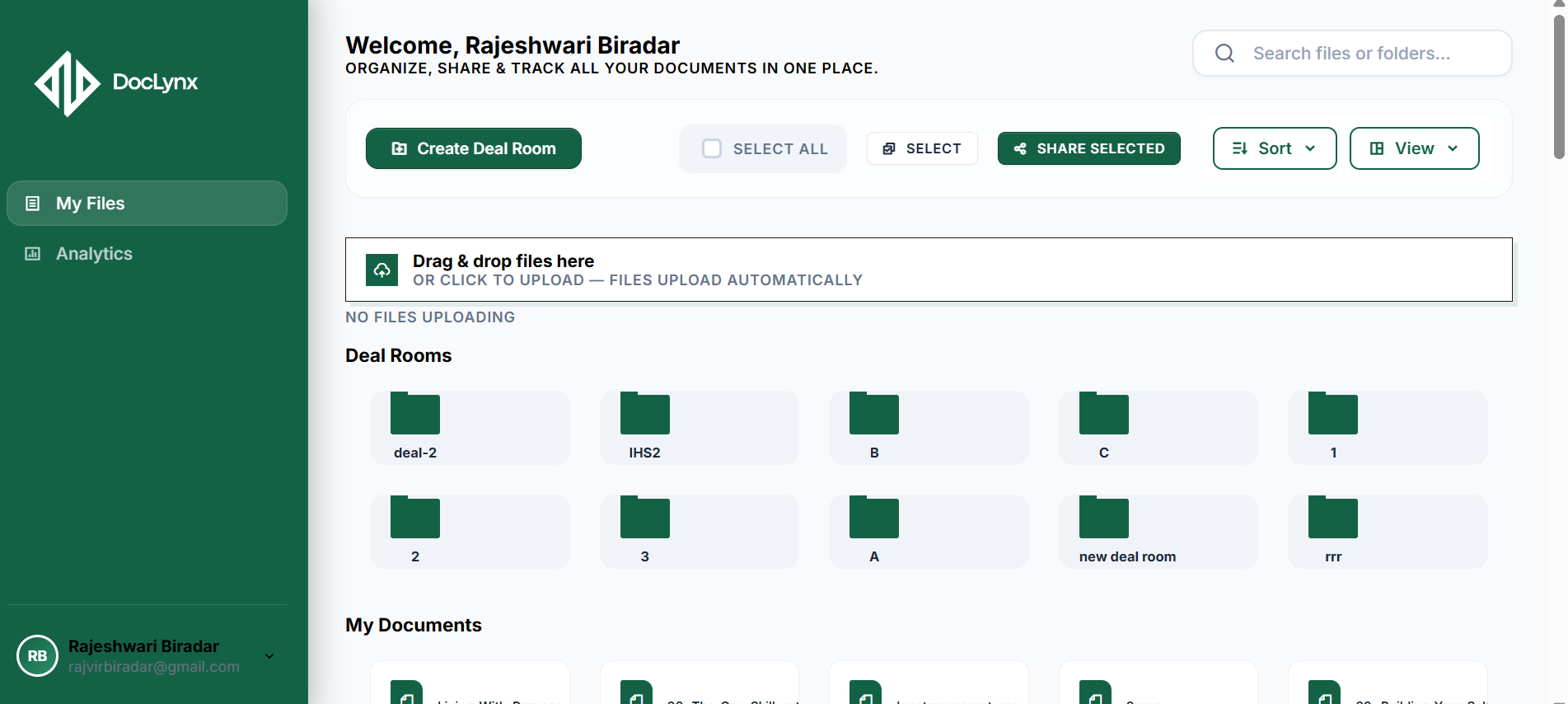Viewport: 1568px width, 704px height.
Task: Open the View dropdown menu
Action: click(x=1413, y=148)
